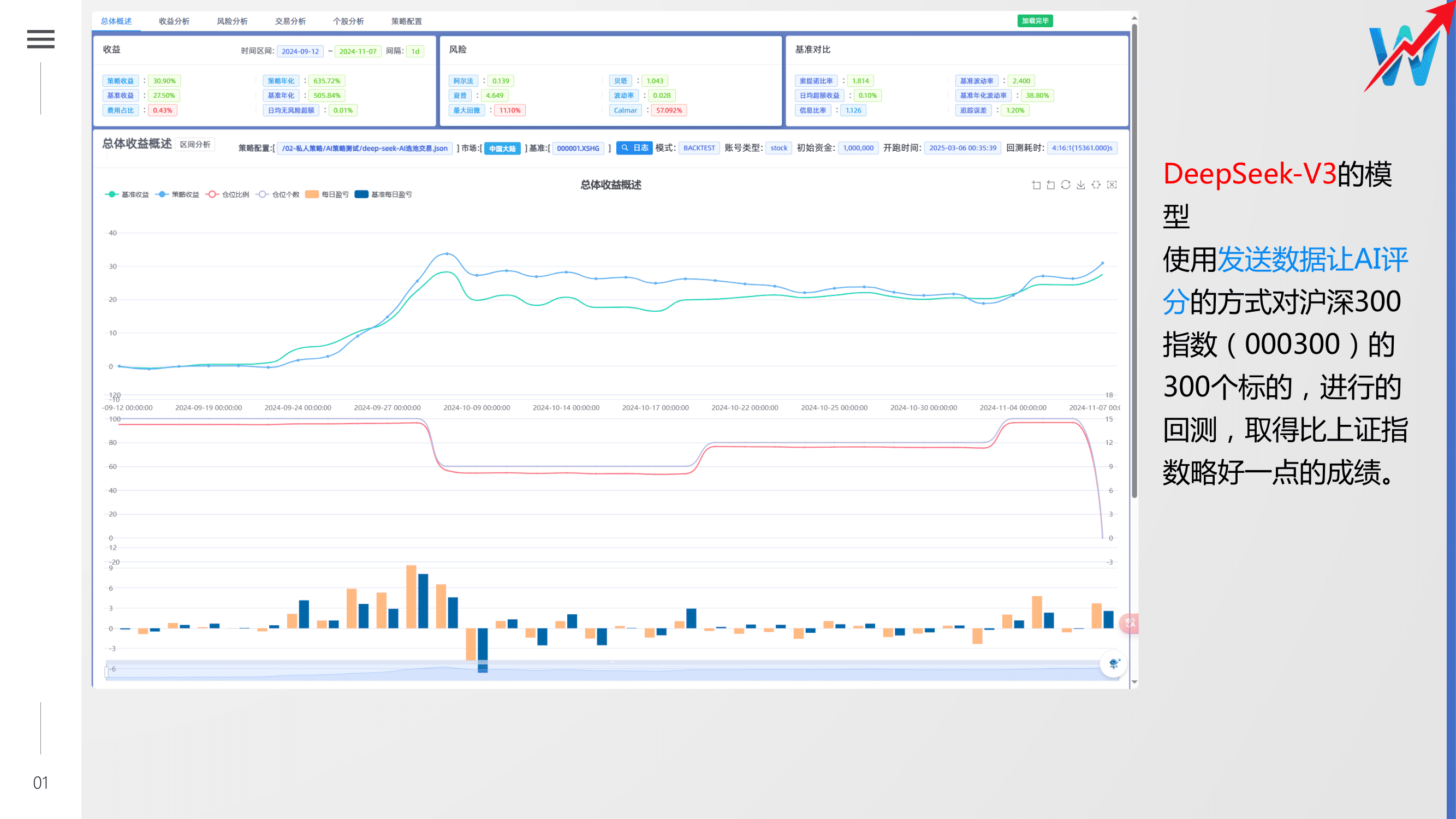Open the end date 2024-11-07 picker

[x=358, y=51]
